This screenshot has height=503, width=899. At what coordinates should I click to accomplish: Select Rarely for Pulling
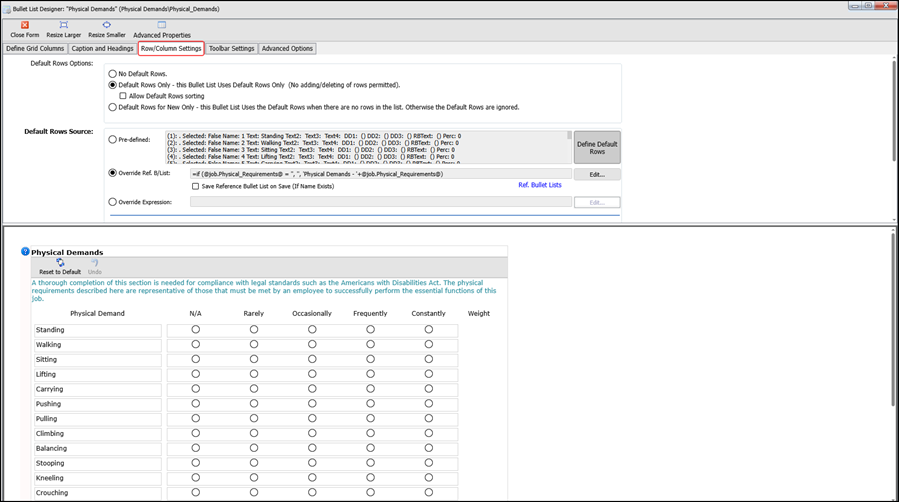pos(254,419)
